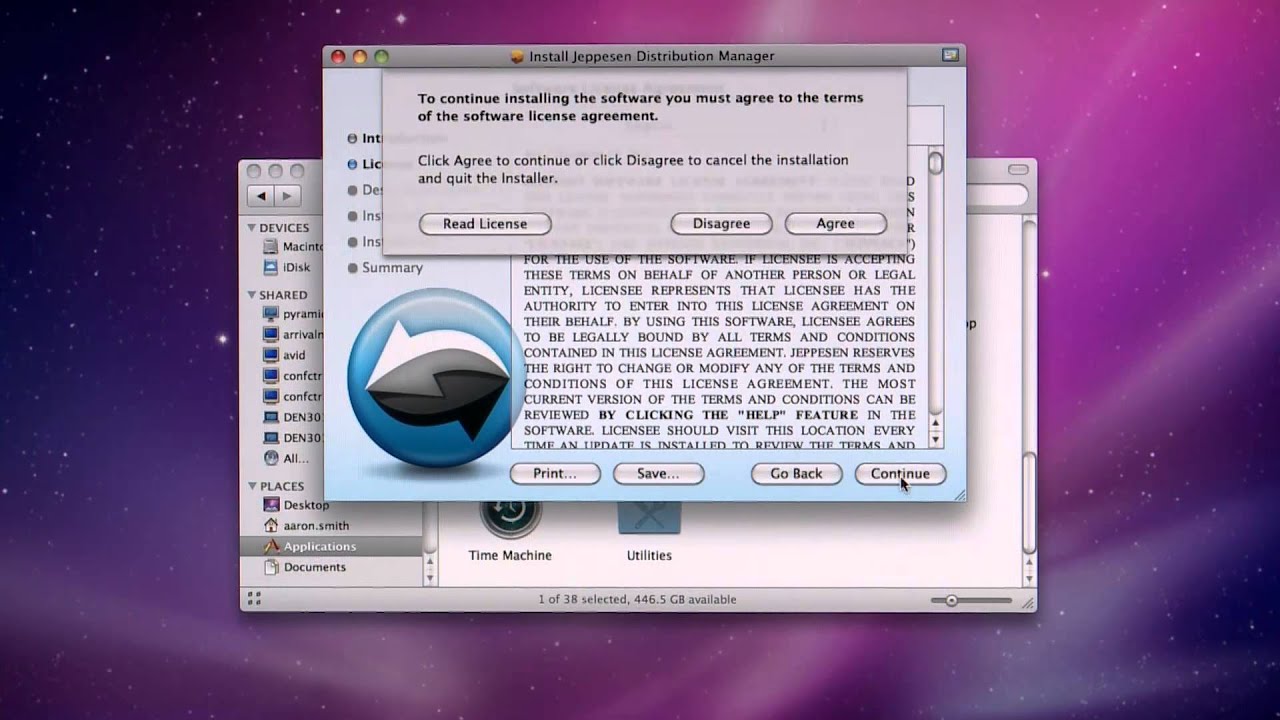Click the license text scrollbar thumb

(935, 163)
